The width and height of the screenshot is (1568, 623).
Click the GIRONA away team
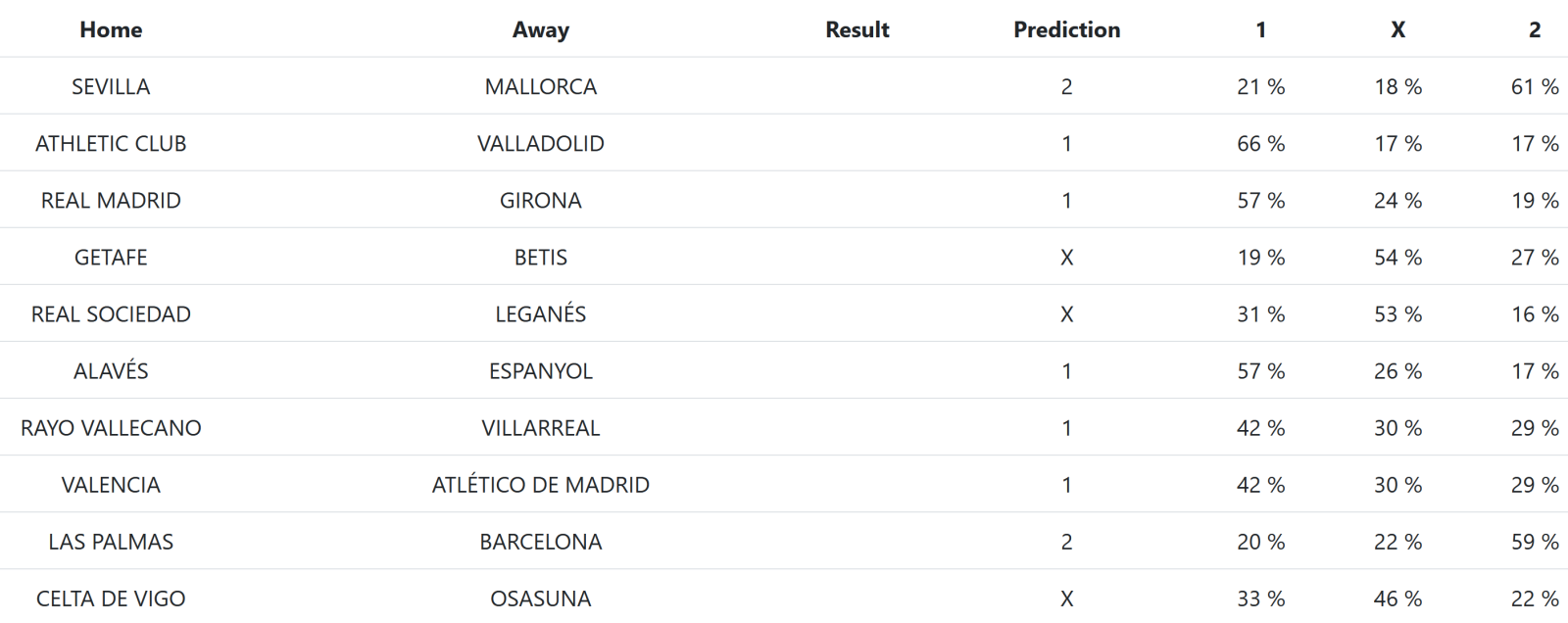[x=540, y=200]
